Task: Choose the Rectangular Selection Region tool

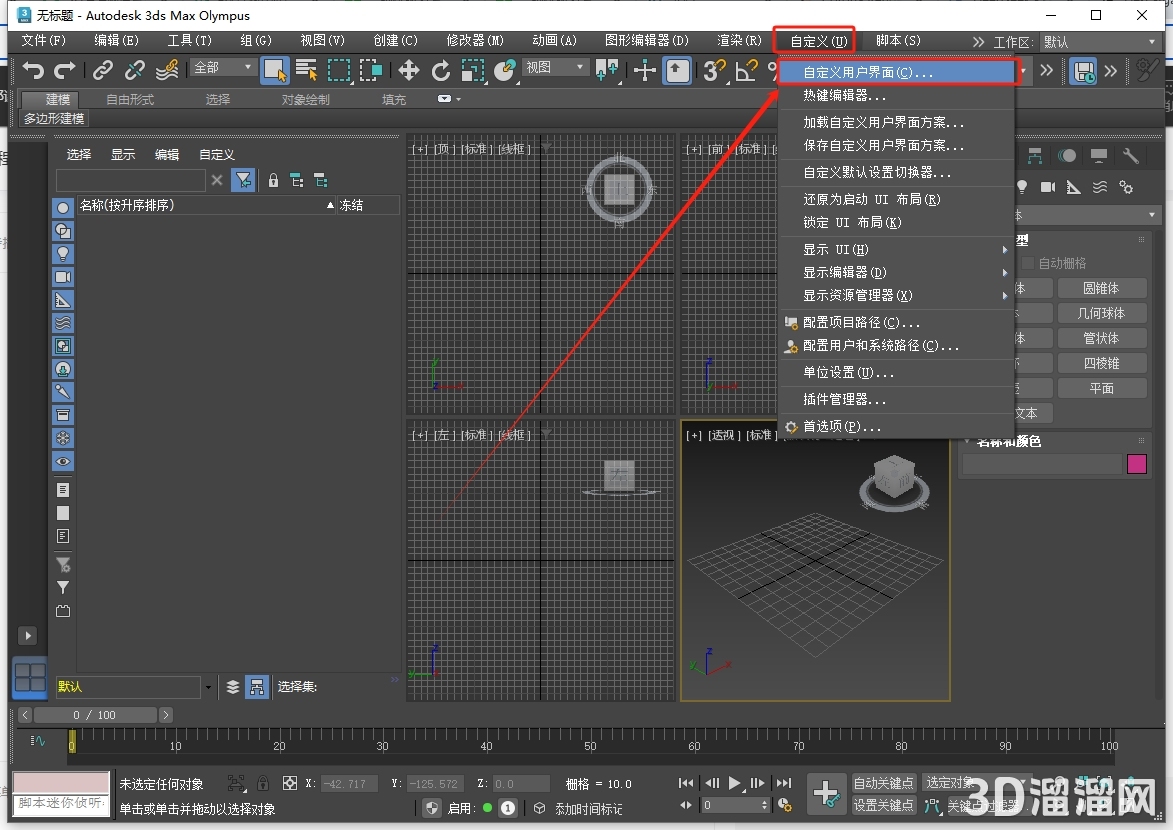Action: pyautogui.click(x=339, y=70)
